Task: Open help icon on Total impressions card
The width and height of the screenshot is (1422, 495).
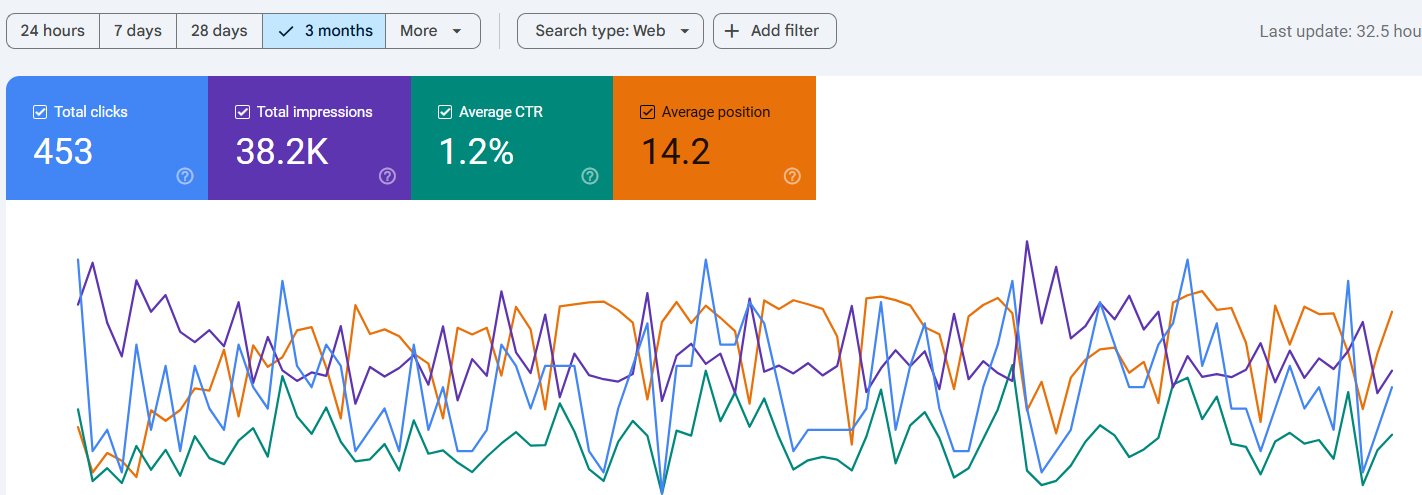Action: (x=387, y=176)
